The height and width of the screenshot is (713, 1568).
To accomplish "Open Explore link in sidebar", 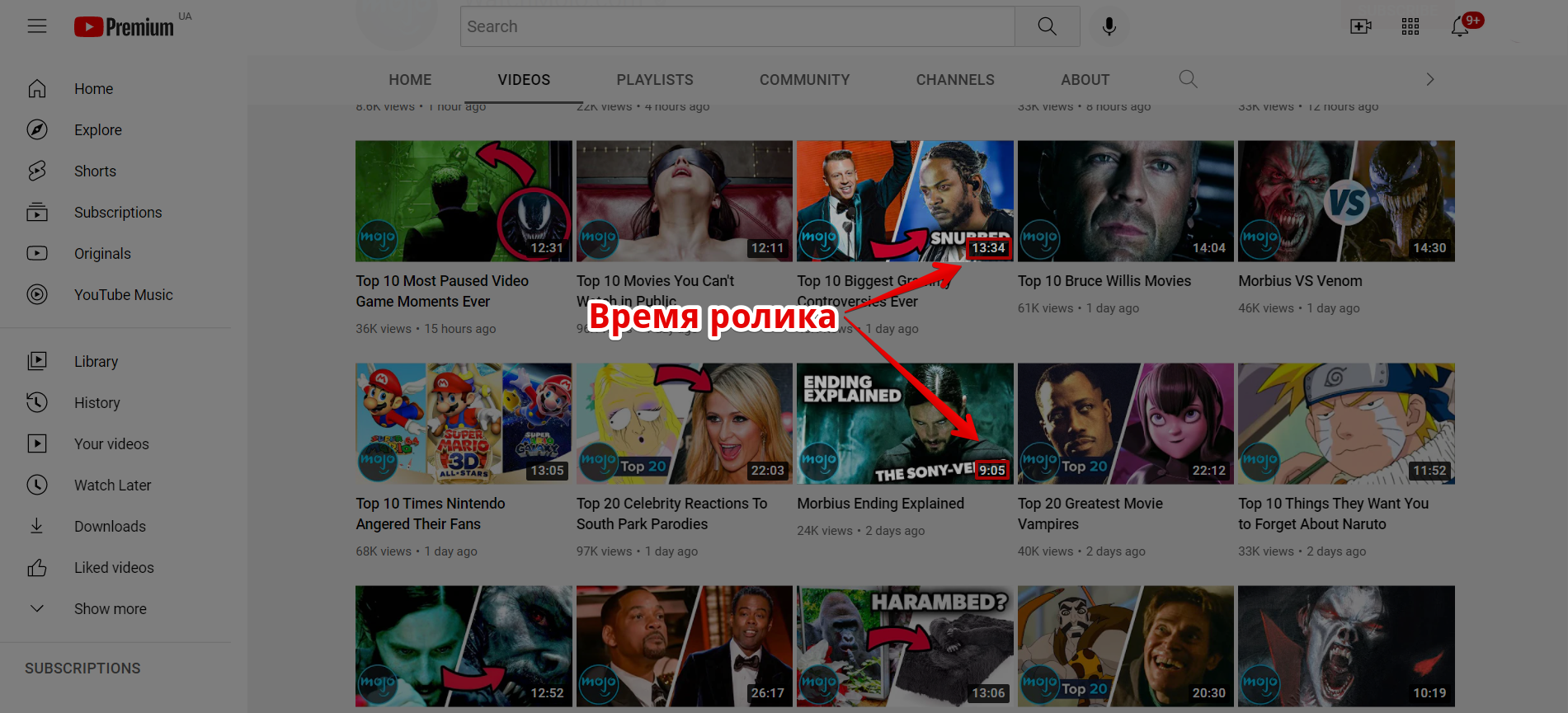I will click(x=98, y=129).
